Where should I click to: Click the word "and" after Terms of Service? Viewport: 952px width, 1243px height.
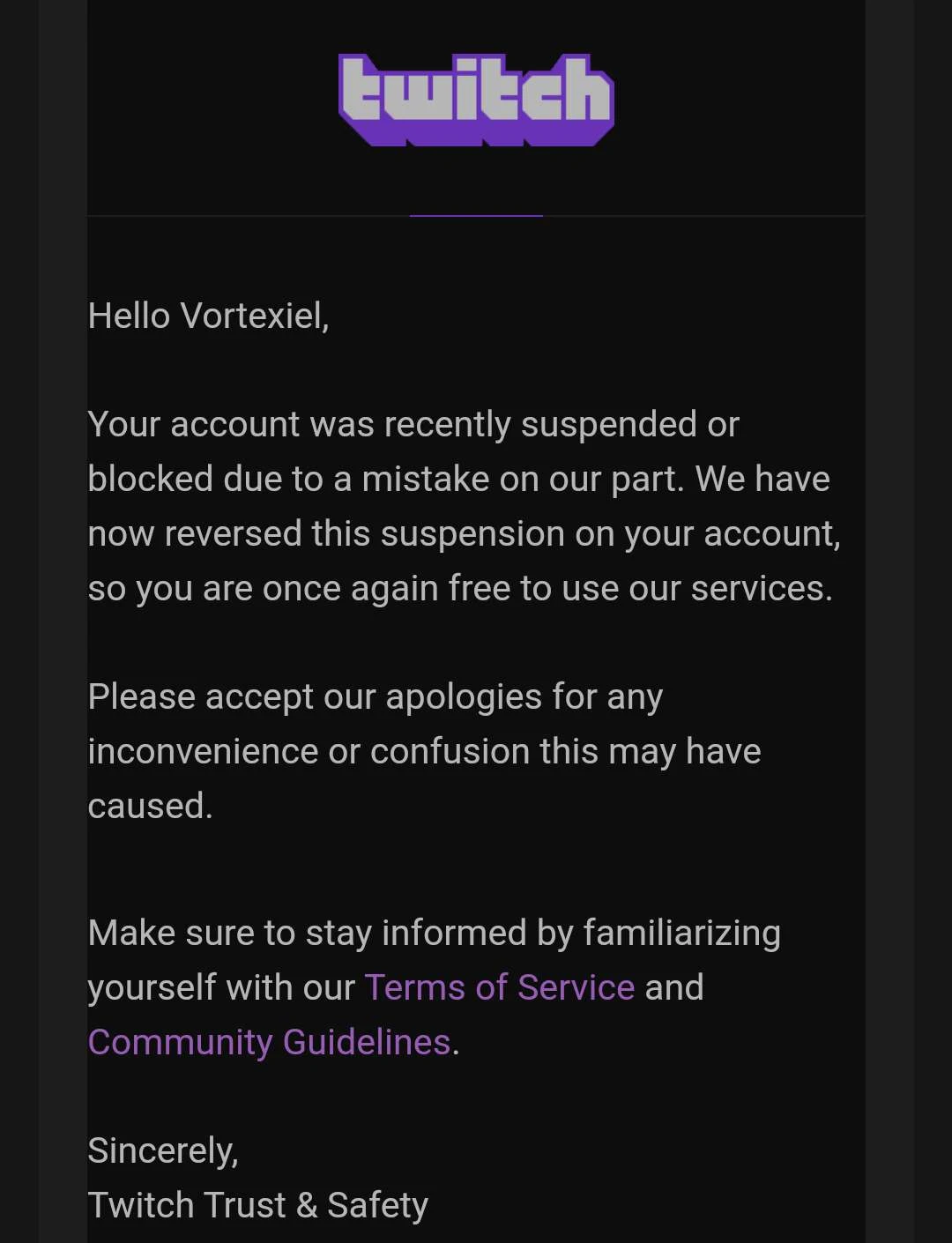(674, 987)
